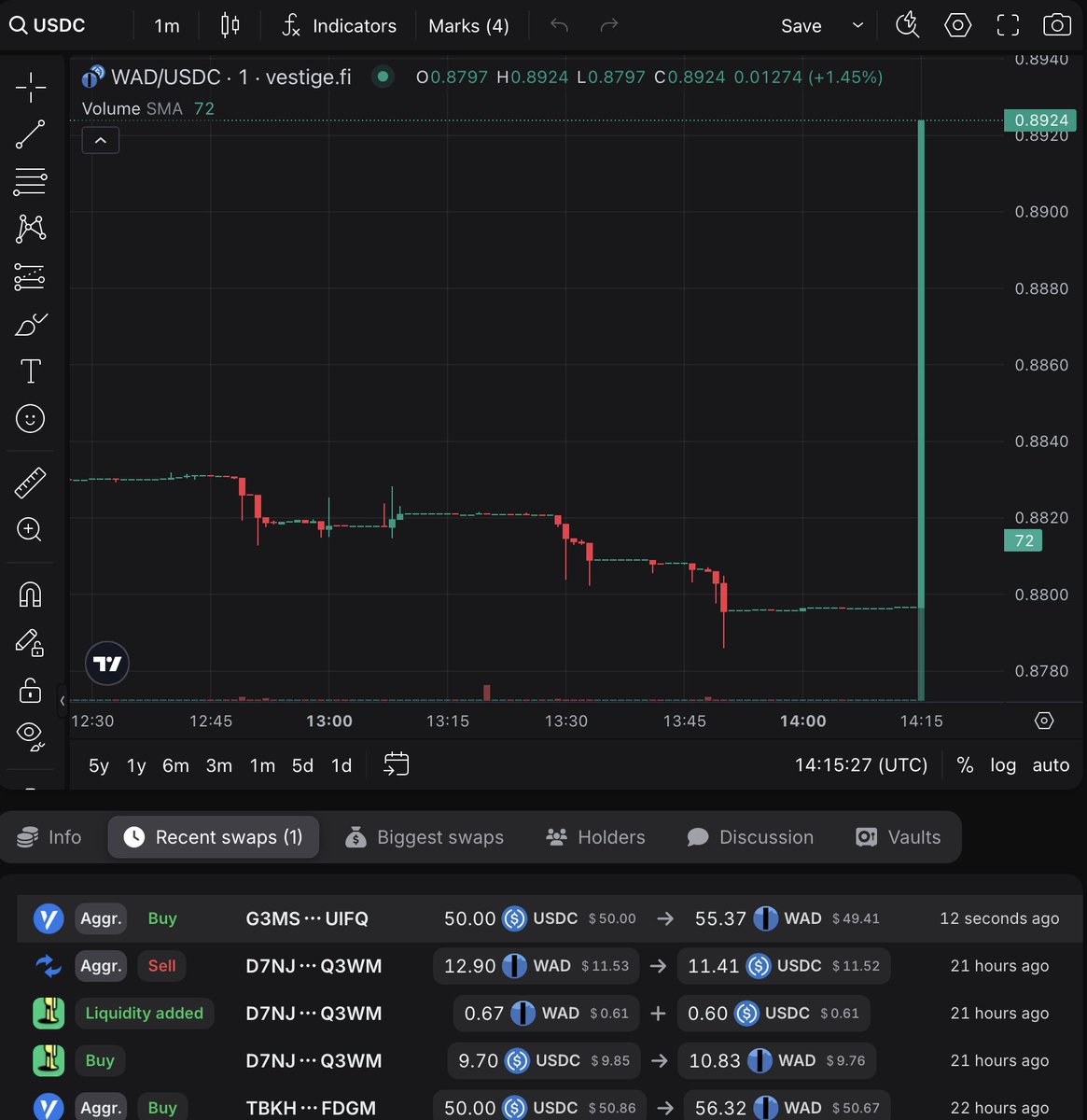1087x1120 pixels.
Task: Click the Liquidity added label
Action: [x=145, y=1014]
